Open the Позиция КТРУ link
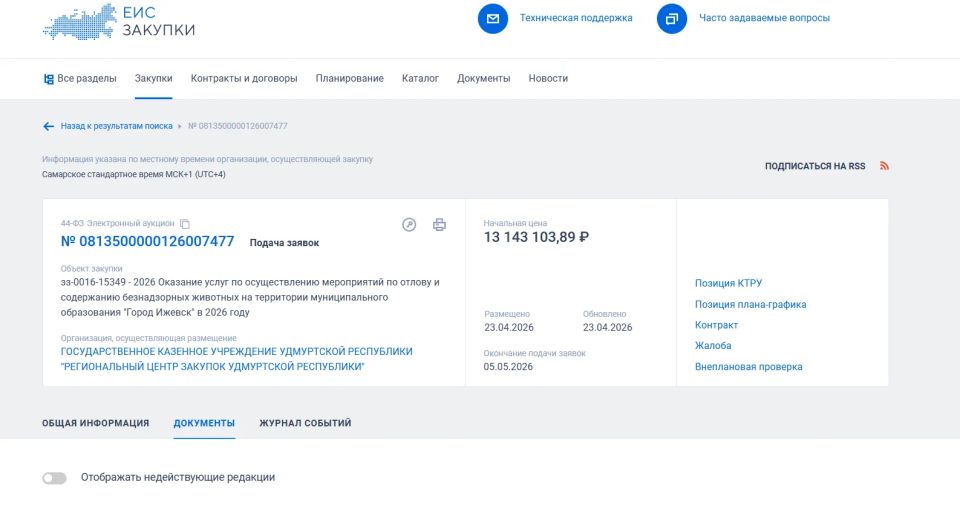Image resolution: width=960 pixels, height=508 pixels. tap(728, 283)
